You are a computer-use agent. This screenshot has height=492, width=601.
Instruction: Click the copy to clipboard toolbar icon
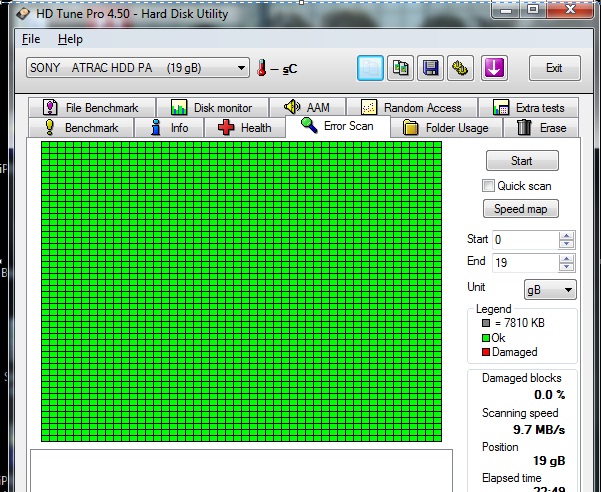(x=371, y=68)
